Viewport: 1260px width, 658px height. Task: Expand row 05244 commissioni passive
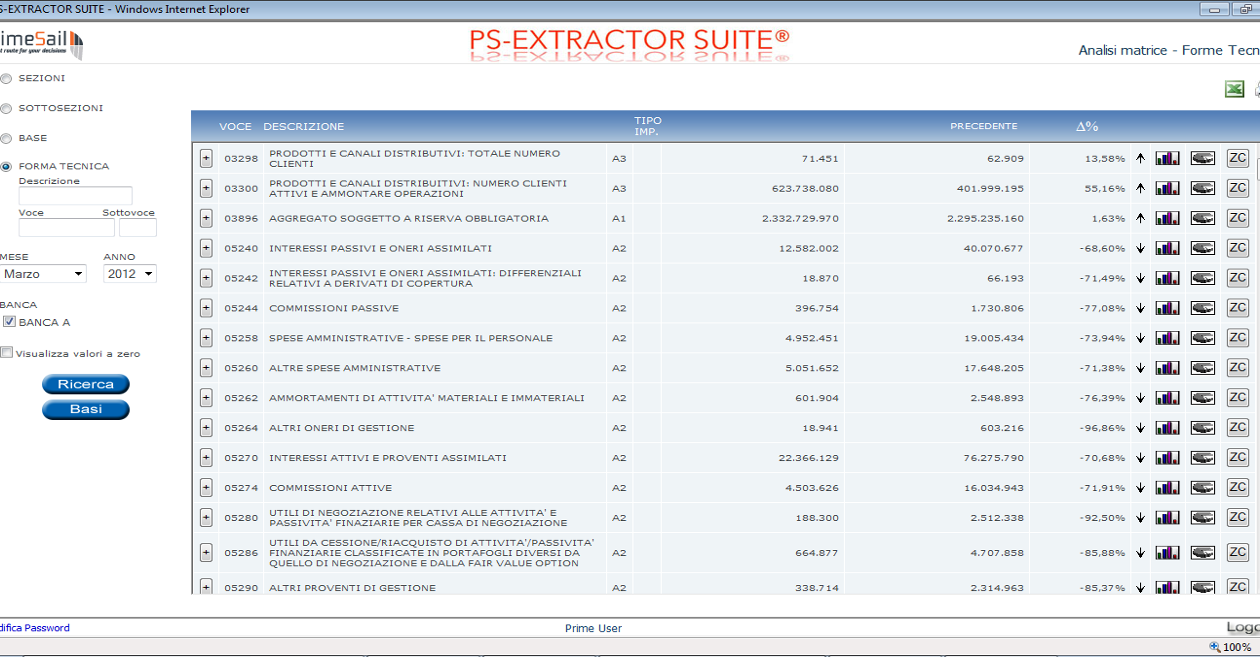206,308
